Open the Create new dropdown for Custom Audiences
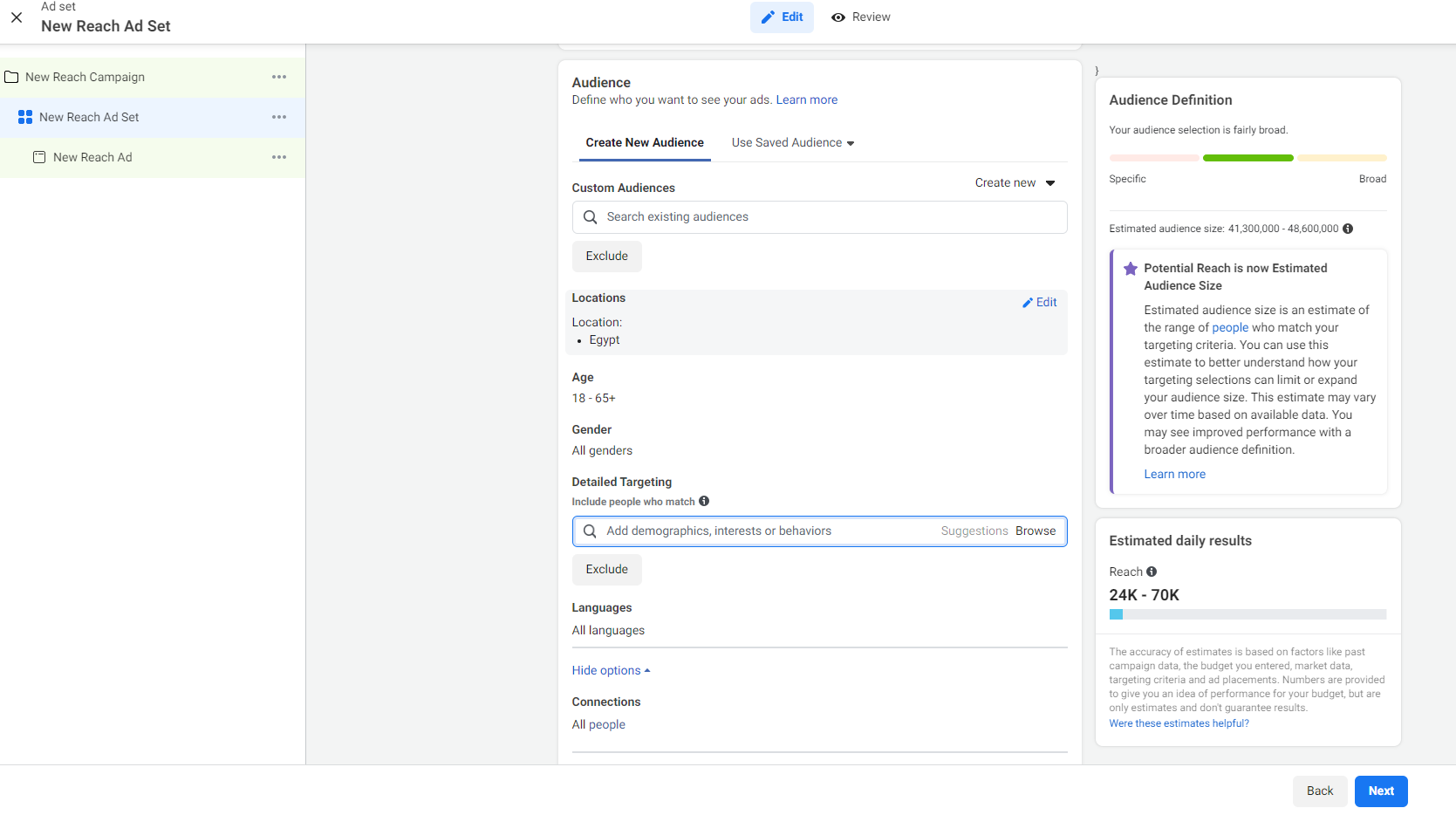 pos(1015,183)
